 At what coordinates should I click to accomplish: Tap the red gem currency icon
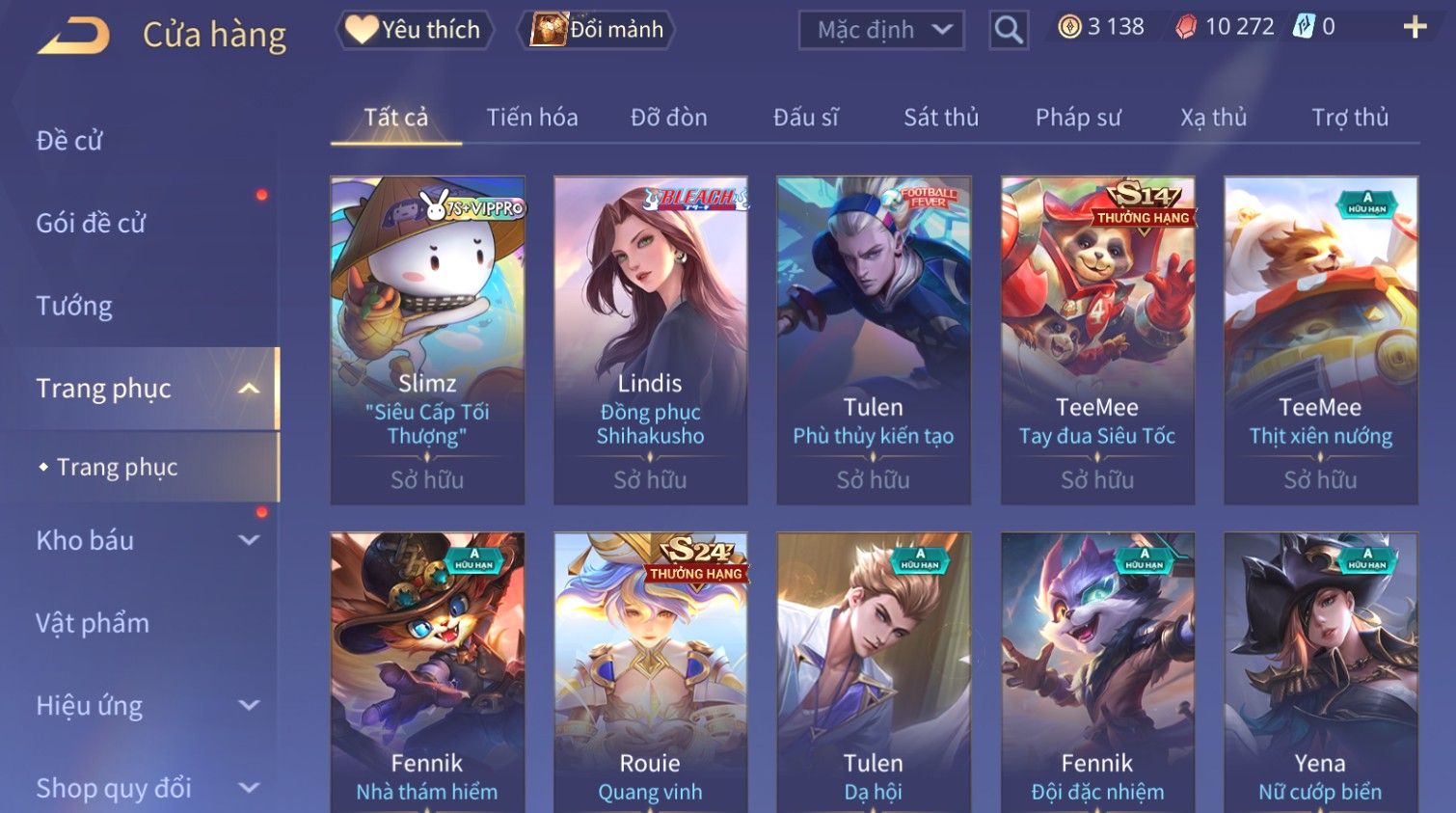[x=1186, y=27]
